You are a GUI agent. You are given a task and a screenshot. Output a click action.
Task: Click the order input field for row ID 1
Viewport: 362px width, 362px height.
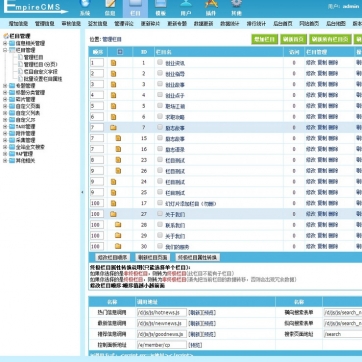point(97,63)
